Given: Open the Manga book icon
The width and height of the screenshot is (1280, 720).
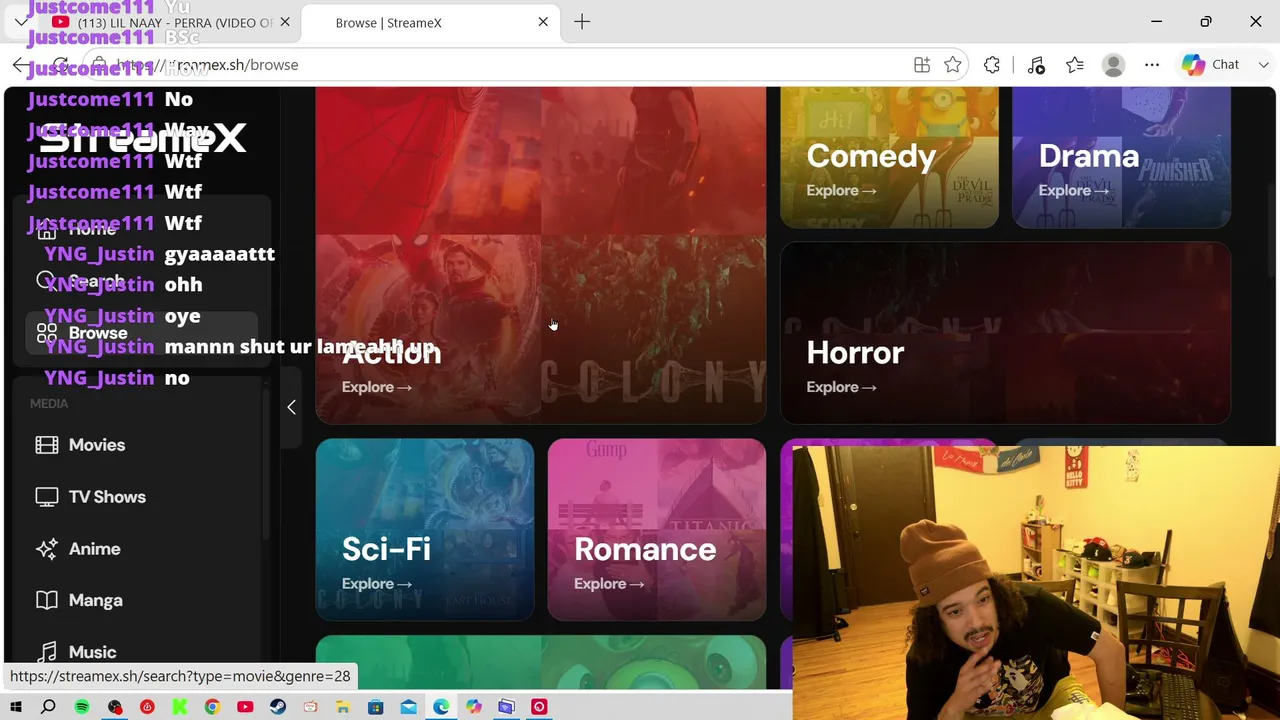Looking at the screenshot, I should pos(47,600).
